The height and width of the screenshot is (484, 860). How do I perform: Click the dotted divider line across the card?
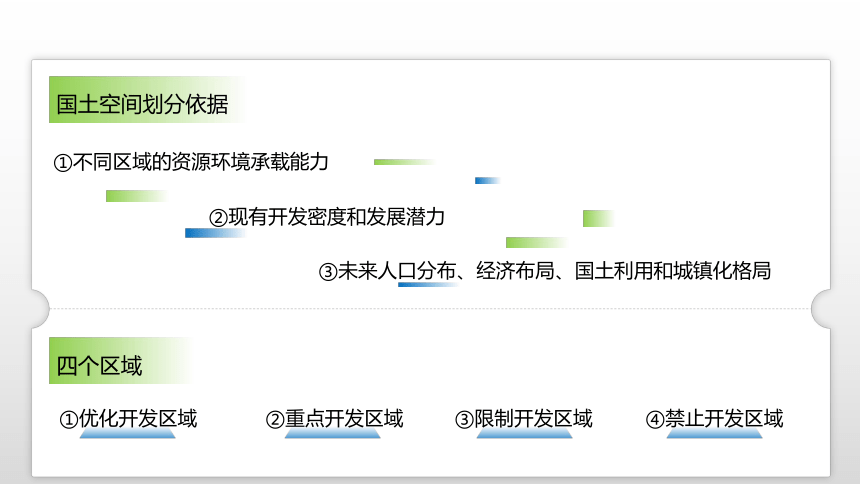click(431, 308)
